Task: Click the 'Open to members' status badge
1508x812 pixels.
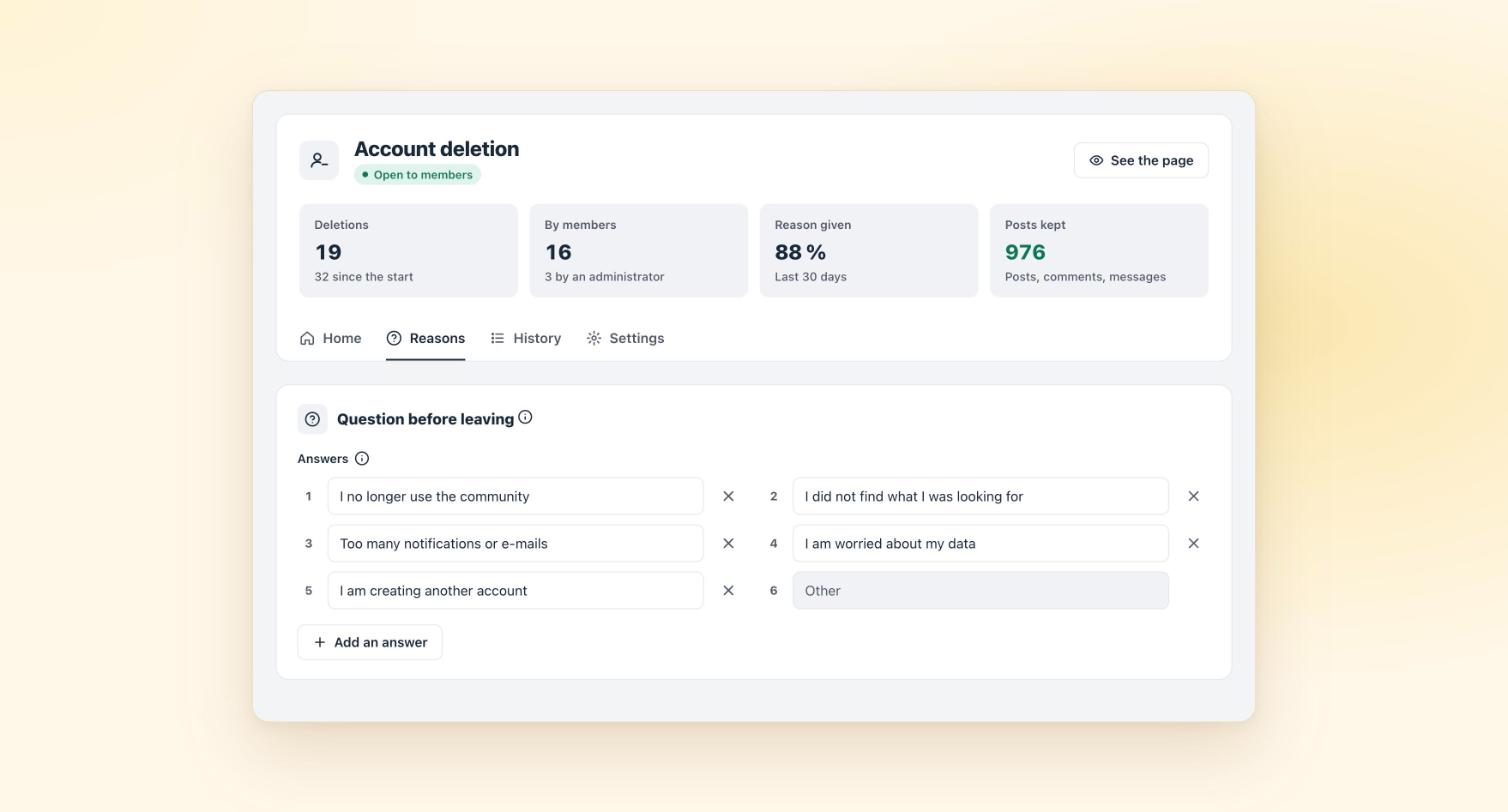Action: (417, 175)
